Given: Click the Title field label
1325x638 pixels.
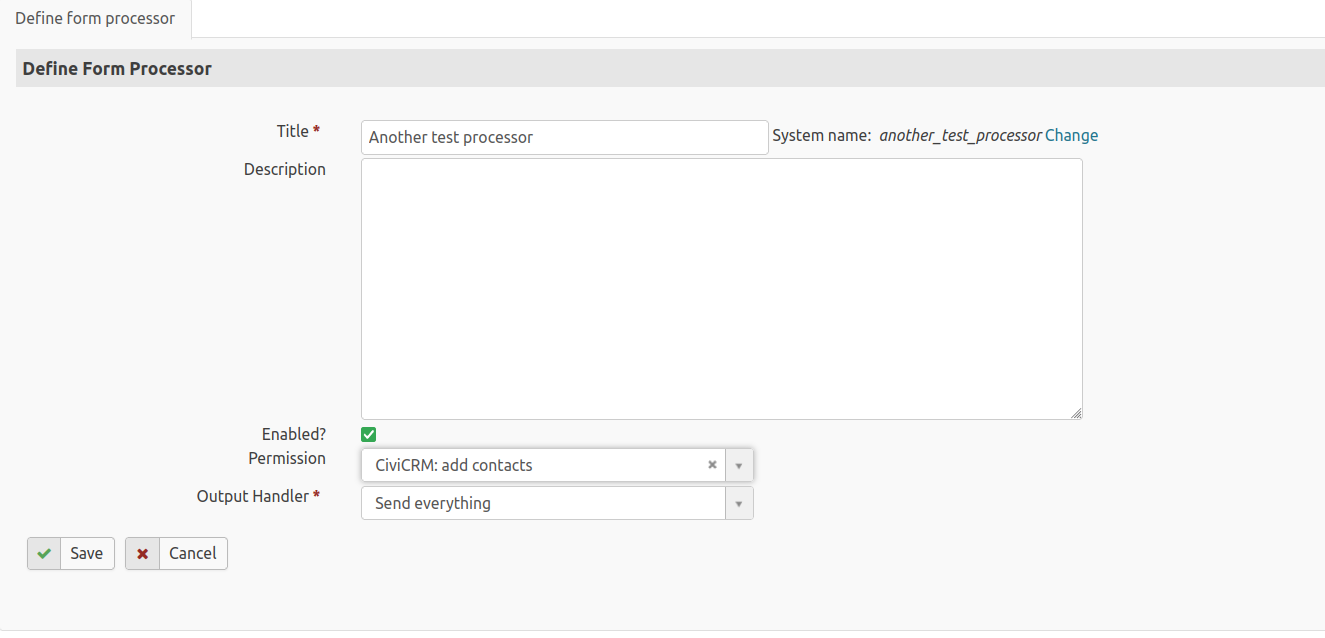Looking at the screenshot, I should pyautogui.click(x=293, y=131).
